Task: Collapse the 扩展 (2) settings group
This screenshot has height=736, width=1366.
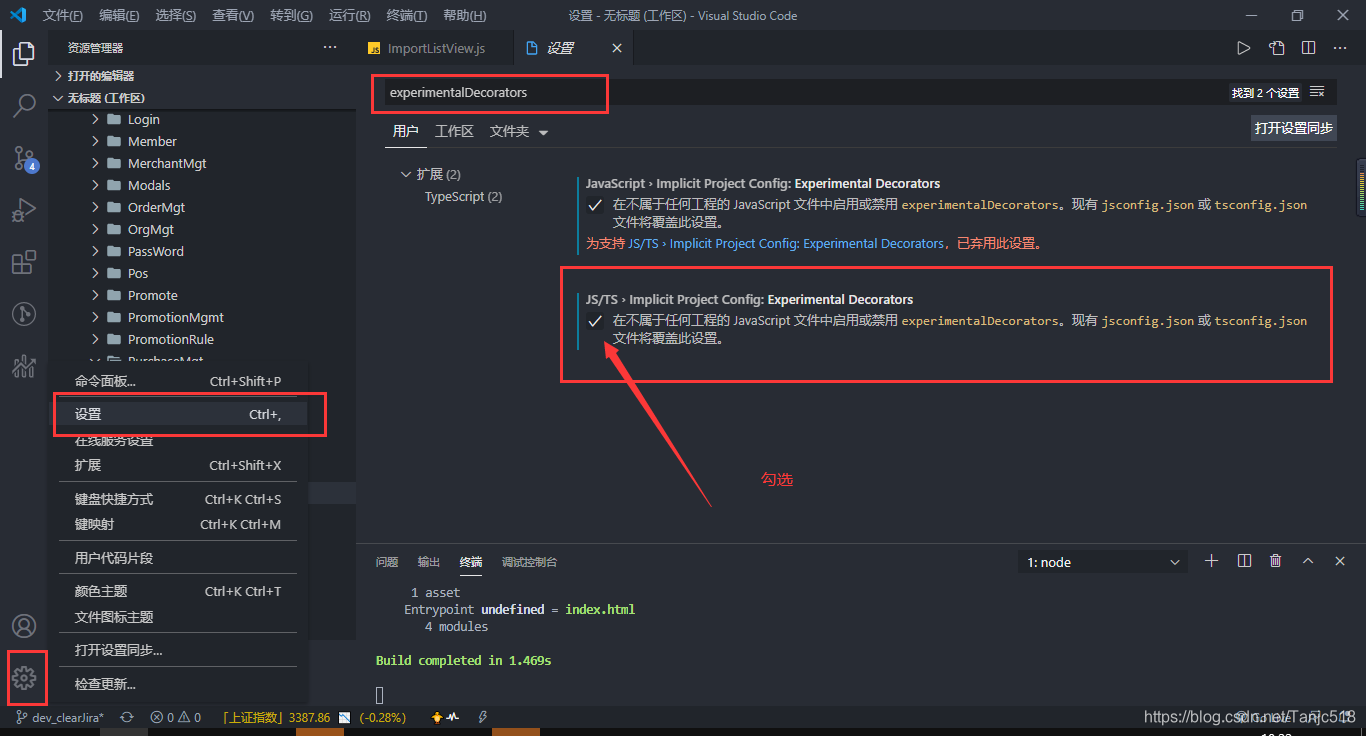Action: click(406, 174)
